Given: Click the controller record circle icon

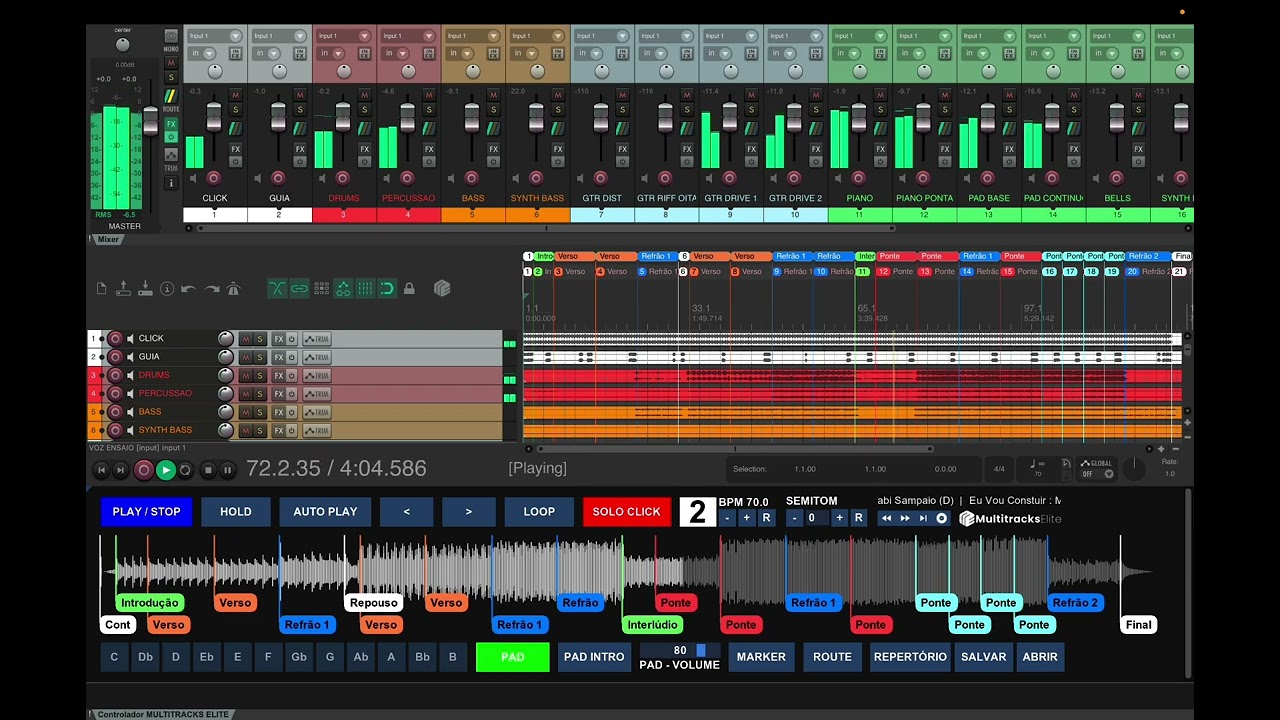Looking at the screenshot, I should pyautogui.click(x=941, y=518).
